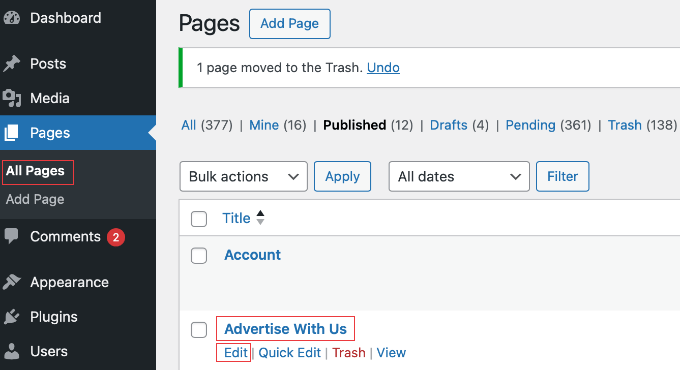Click Edit under Advertise With Us

coord(235,353)
